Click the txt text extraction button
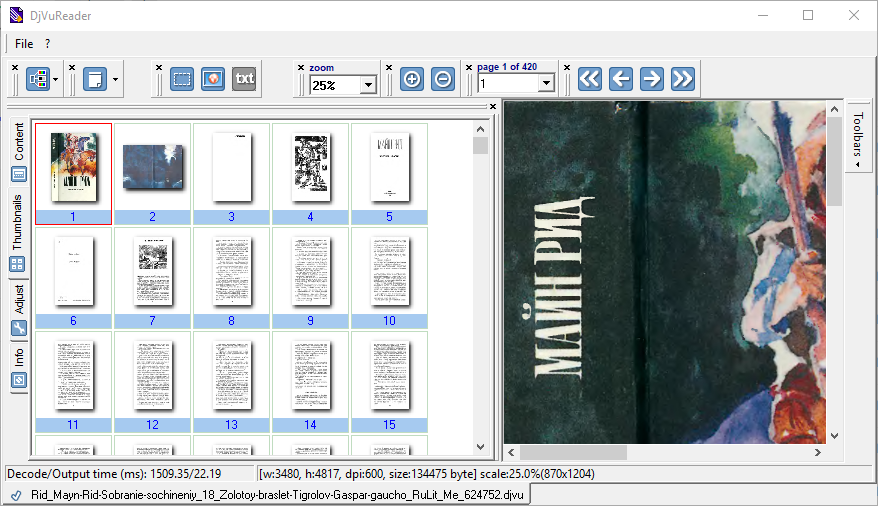 coord(244,79)
